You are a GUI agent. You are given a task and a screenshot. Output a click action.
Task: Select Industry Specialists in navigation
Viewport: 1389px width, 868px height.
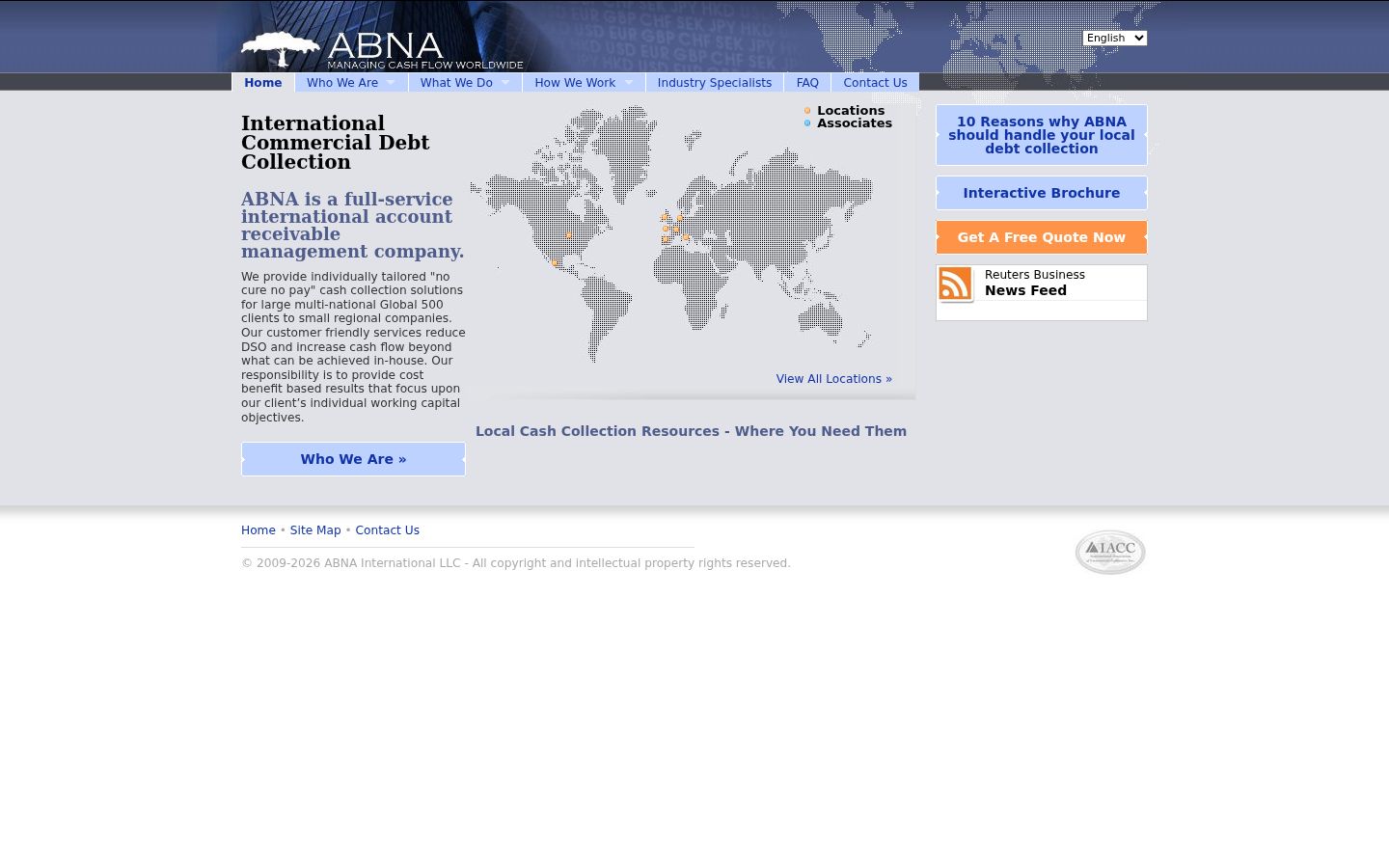point(715,83)
